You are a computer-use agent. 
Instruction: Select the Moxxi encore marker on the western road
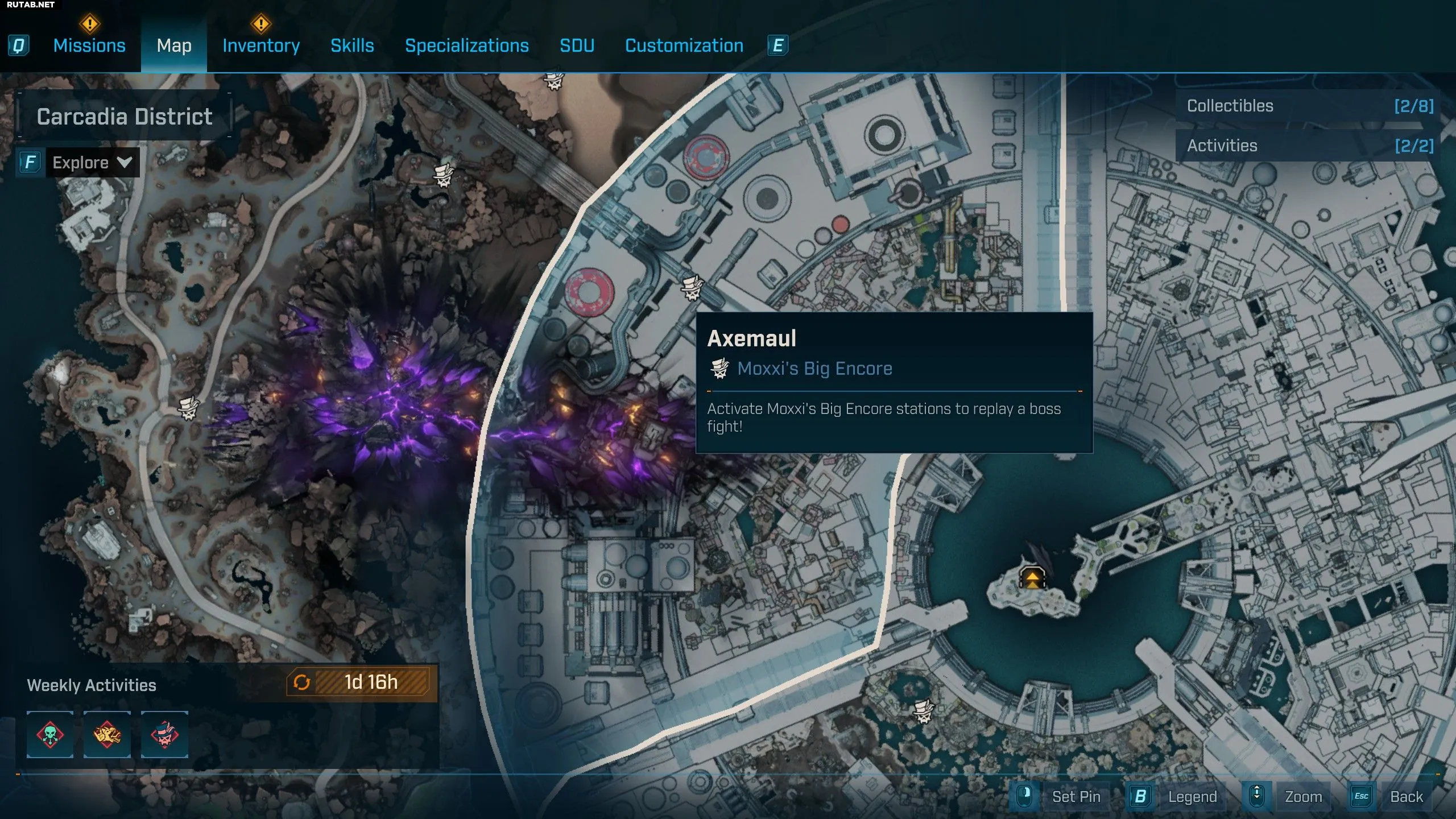188,408
